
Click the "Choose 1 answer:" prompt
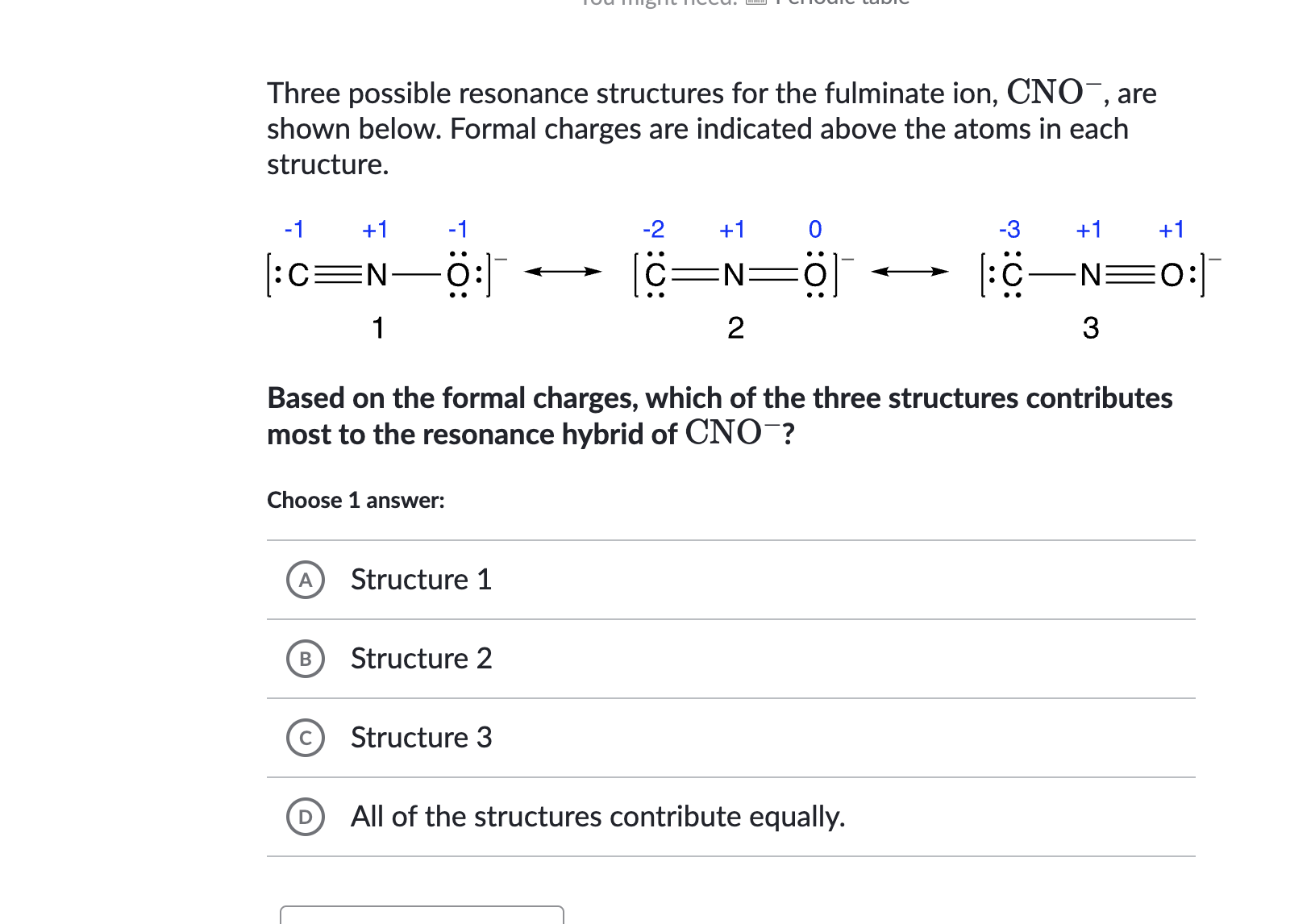356,501
